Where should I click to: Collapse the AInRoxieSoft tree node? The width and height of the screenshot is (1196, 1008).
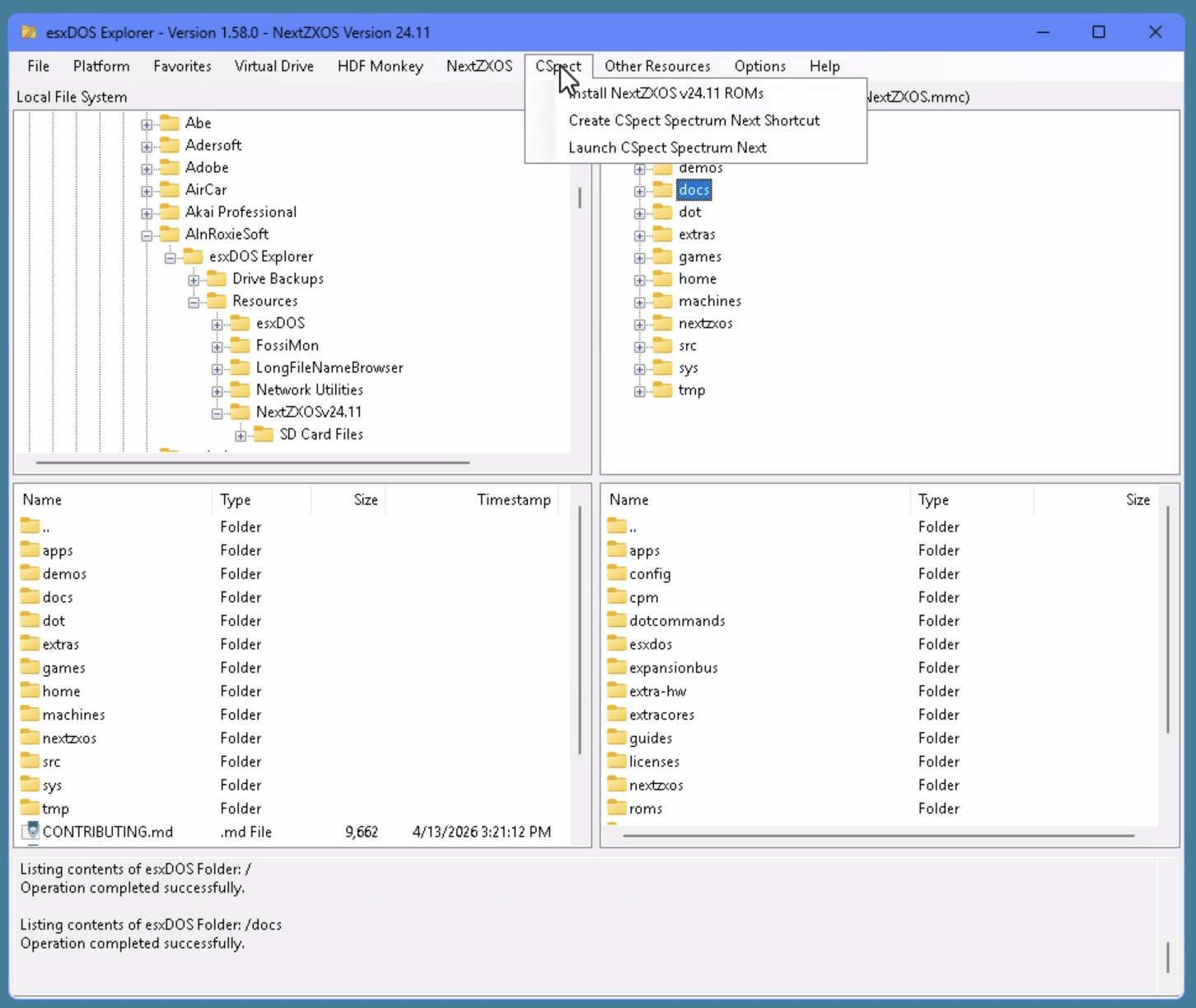pos(147,235)
